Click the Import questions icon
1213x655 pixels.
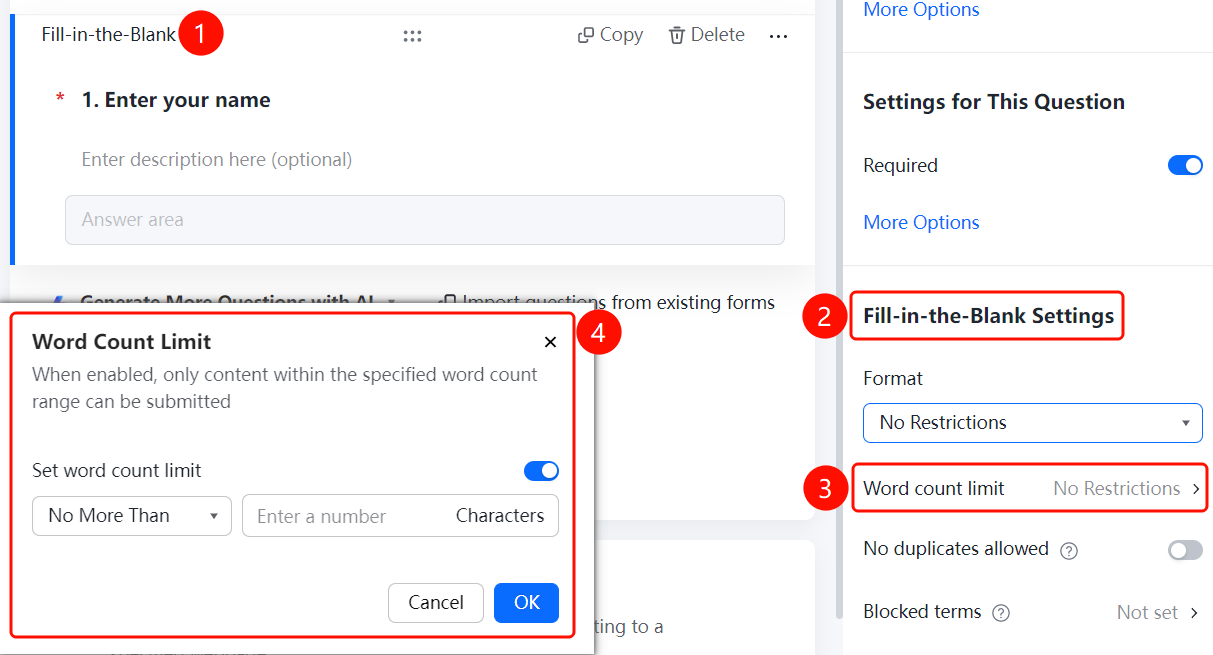coord(450,301)
